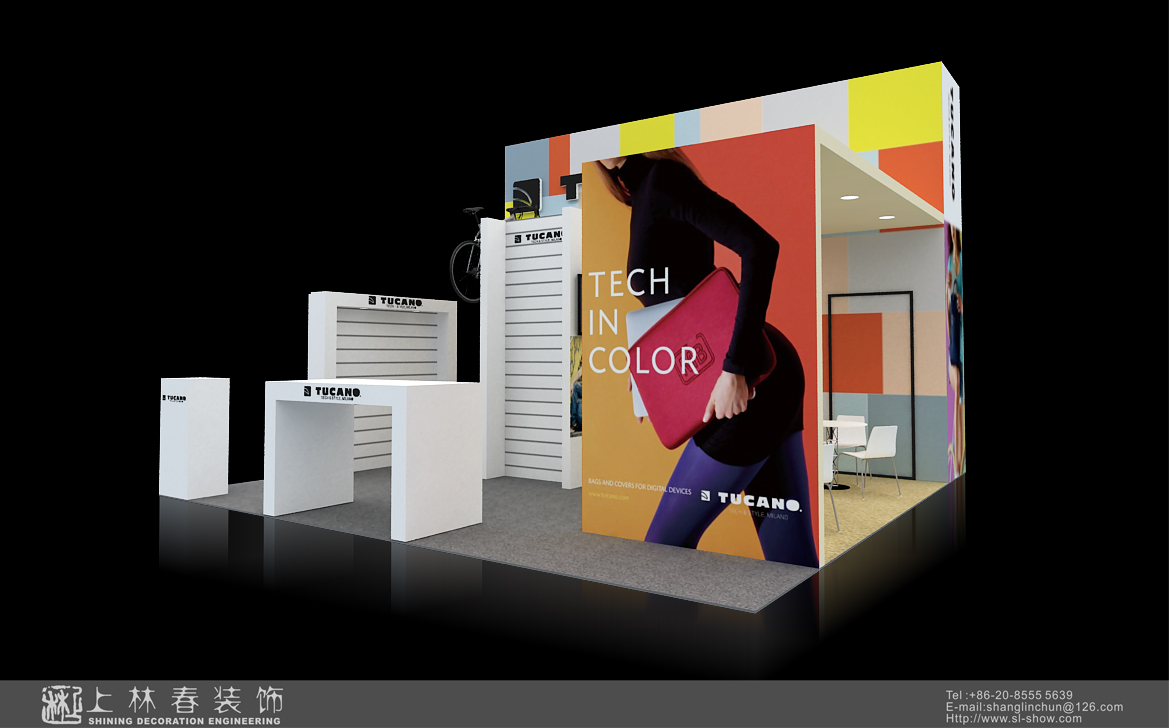Click the TUCANO label on the front desk
The image size is (1169, 728).
(x=333, y=392)
